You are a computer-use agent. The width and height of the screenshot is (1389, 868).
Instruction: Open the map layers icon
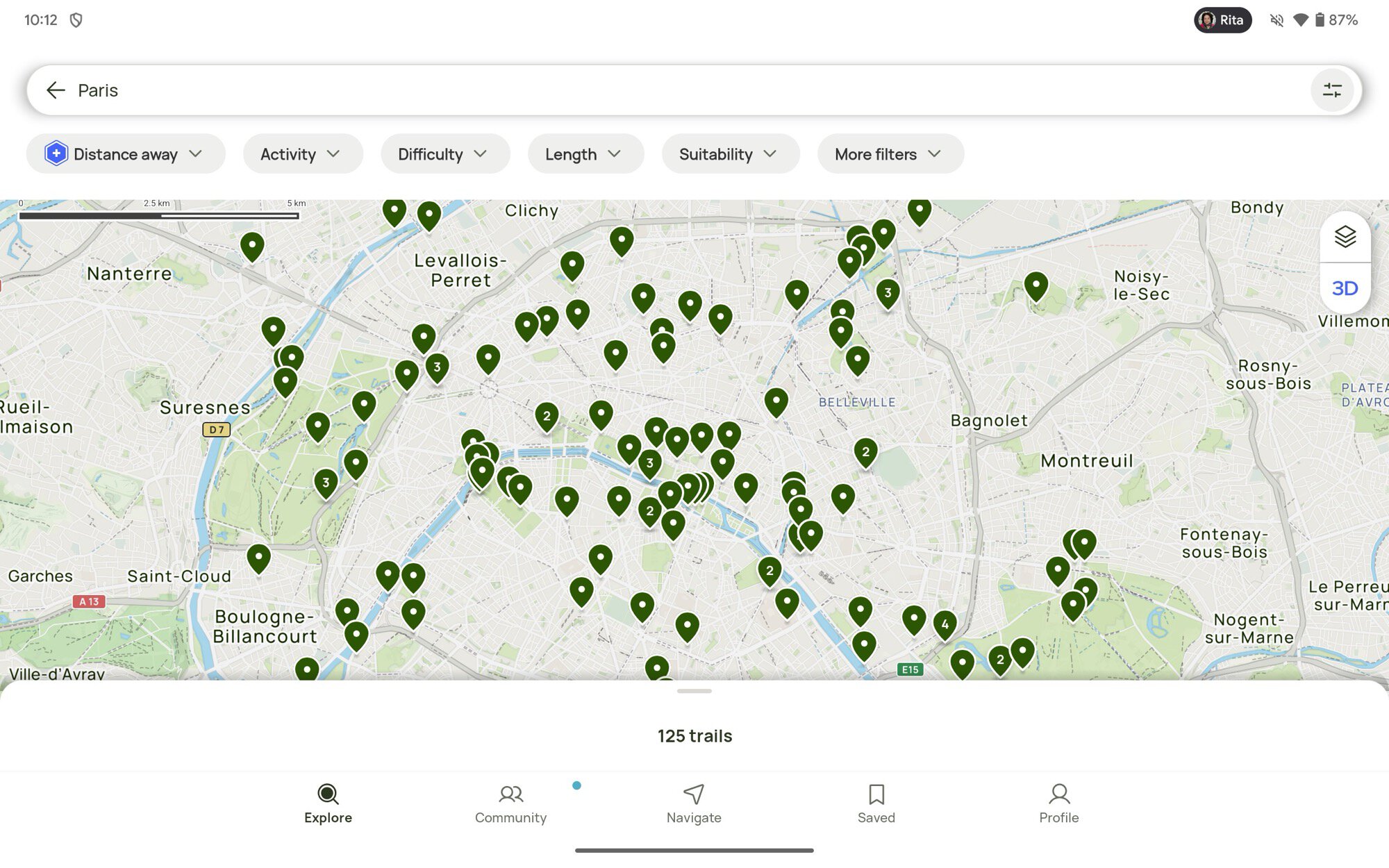[1345, 237]
